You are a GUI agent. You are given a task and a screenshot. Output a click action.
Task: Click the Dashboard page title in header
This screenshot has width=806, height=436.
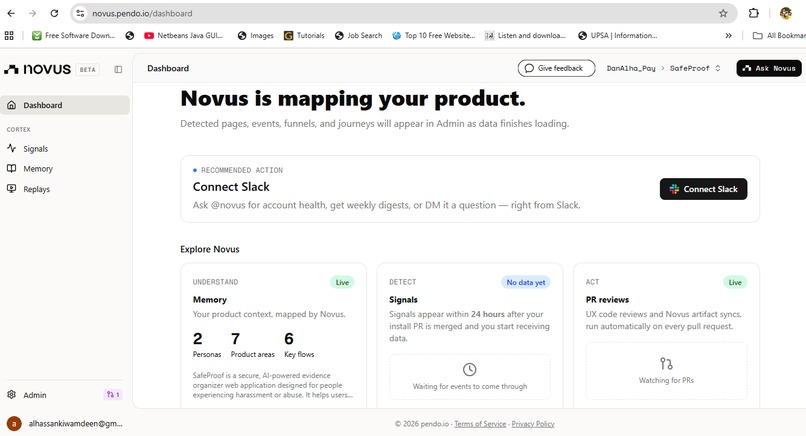pyautogui.click(x=168, y=68)
